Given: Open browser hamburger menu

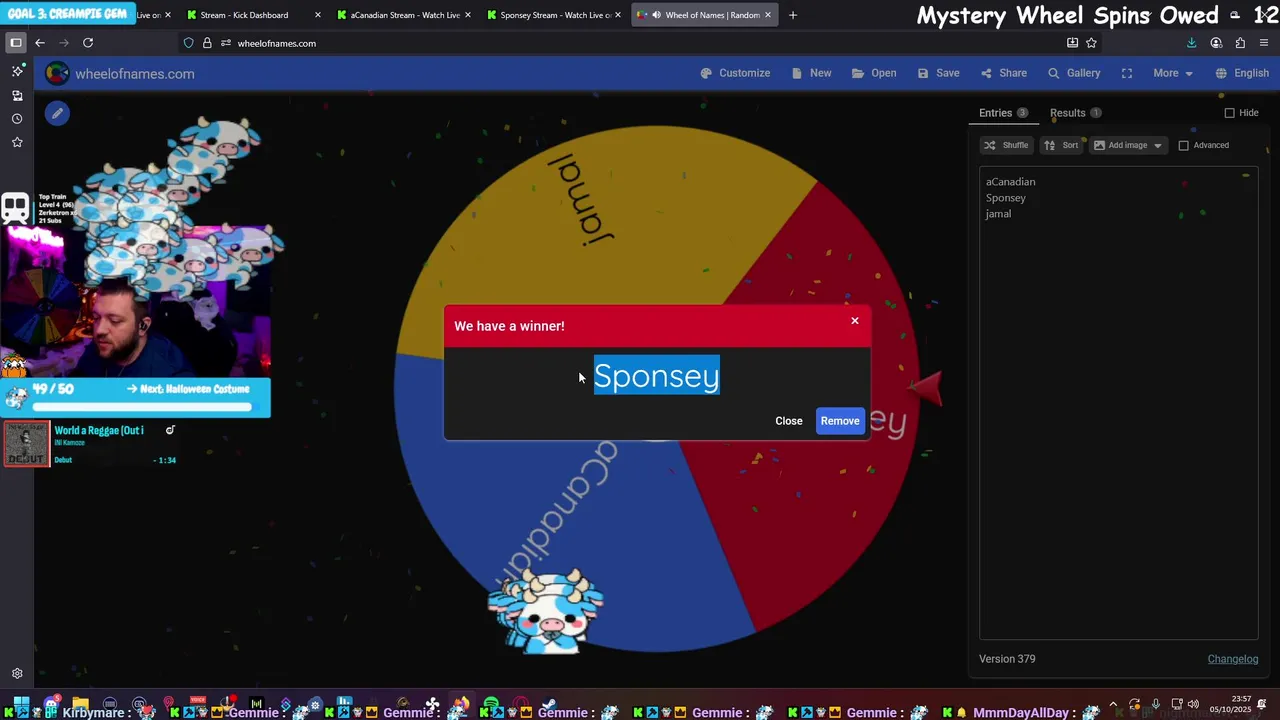Looking at the screenshot, I should tap(1264, 43).
